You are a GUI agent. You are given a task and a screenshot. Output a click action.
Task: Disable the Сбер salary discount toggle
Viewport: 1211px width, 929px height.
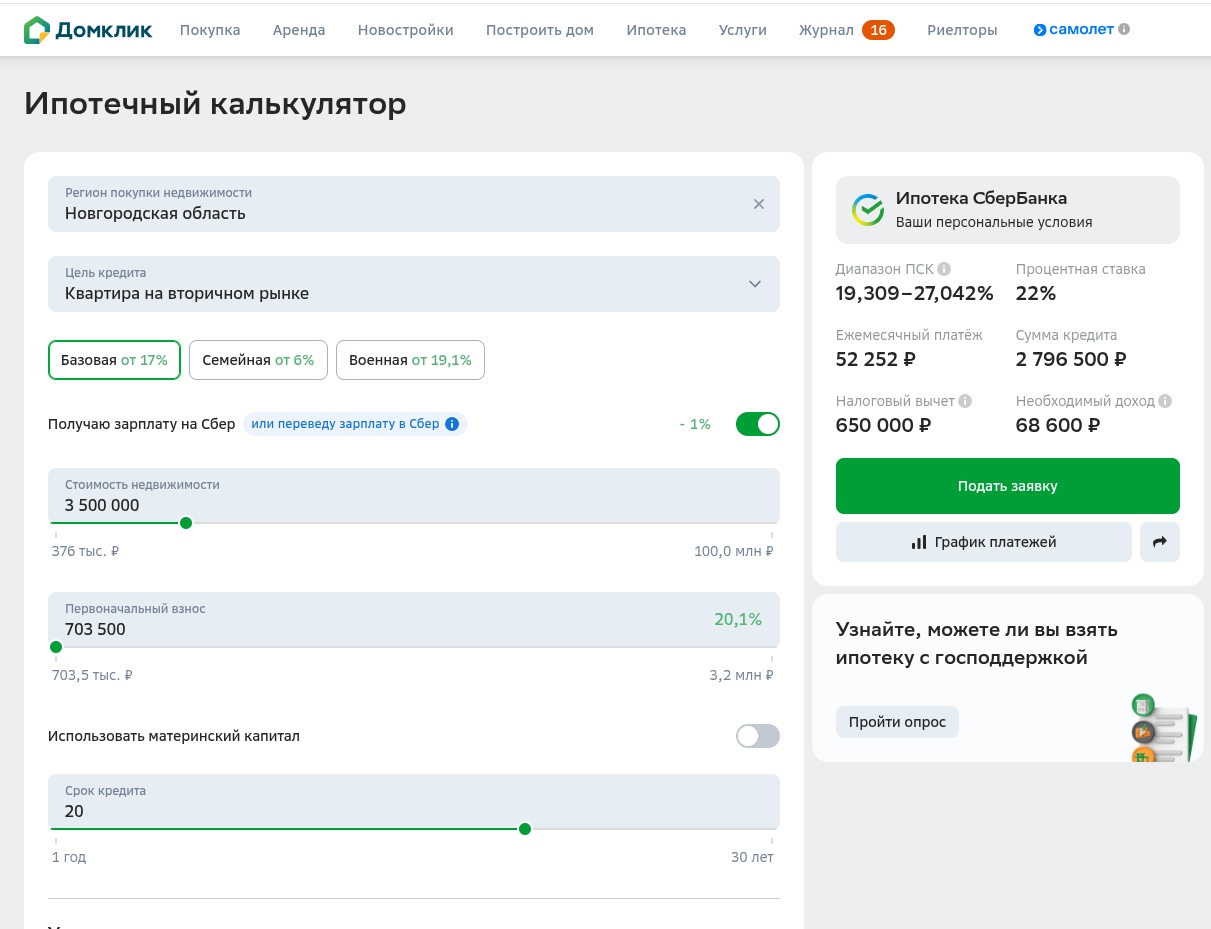pos(757,424)
